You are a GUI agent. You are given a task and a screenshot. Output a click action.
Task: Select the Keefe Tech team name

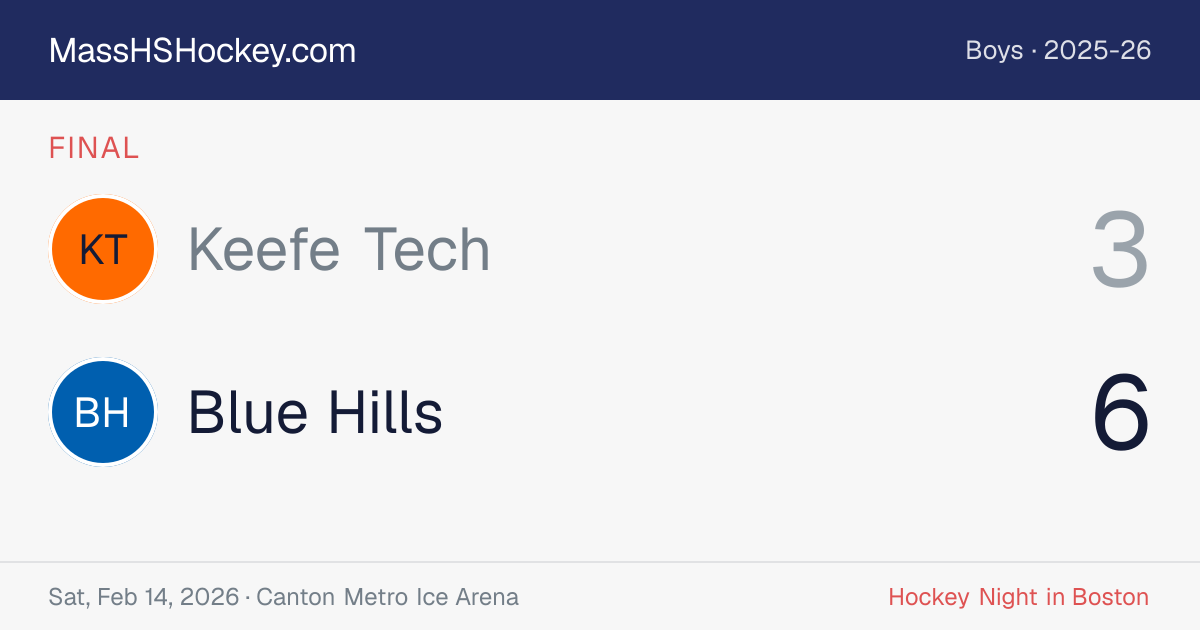pyautogui.click(x=339, y=249)
